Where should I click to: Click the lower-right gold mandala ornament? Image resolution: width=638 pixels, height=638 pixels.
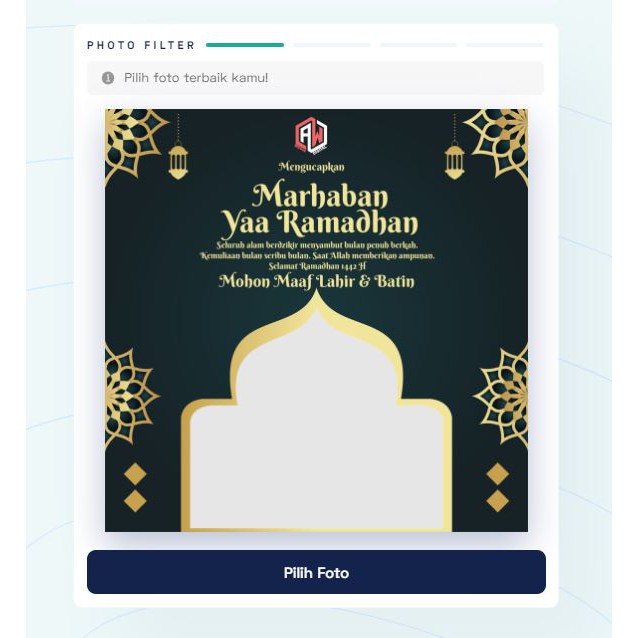(x=501, y=397)
